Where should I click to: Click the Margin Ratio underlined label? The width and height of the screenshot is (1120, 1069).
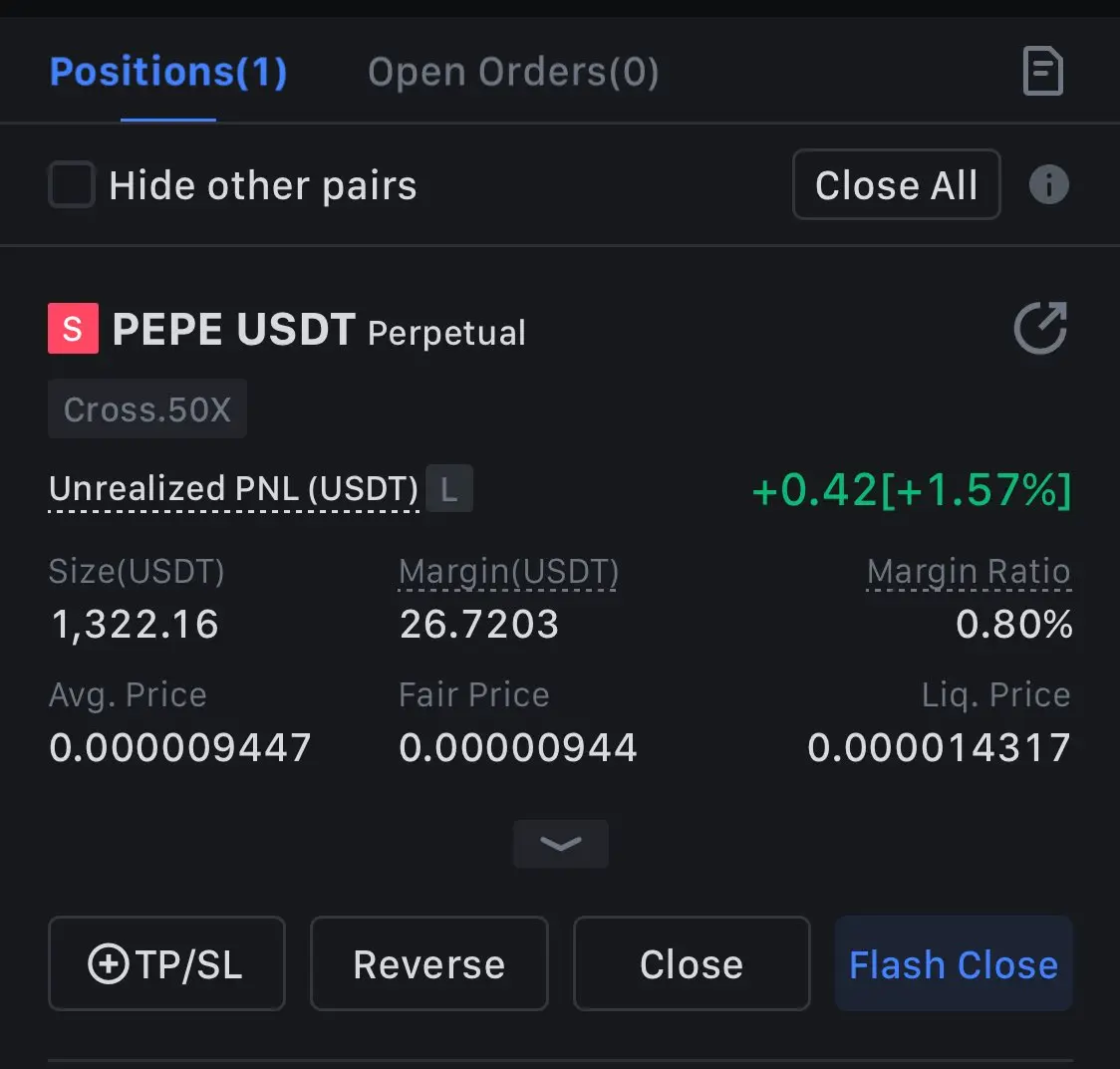969,572
